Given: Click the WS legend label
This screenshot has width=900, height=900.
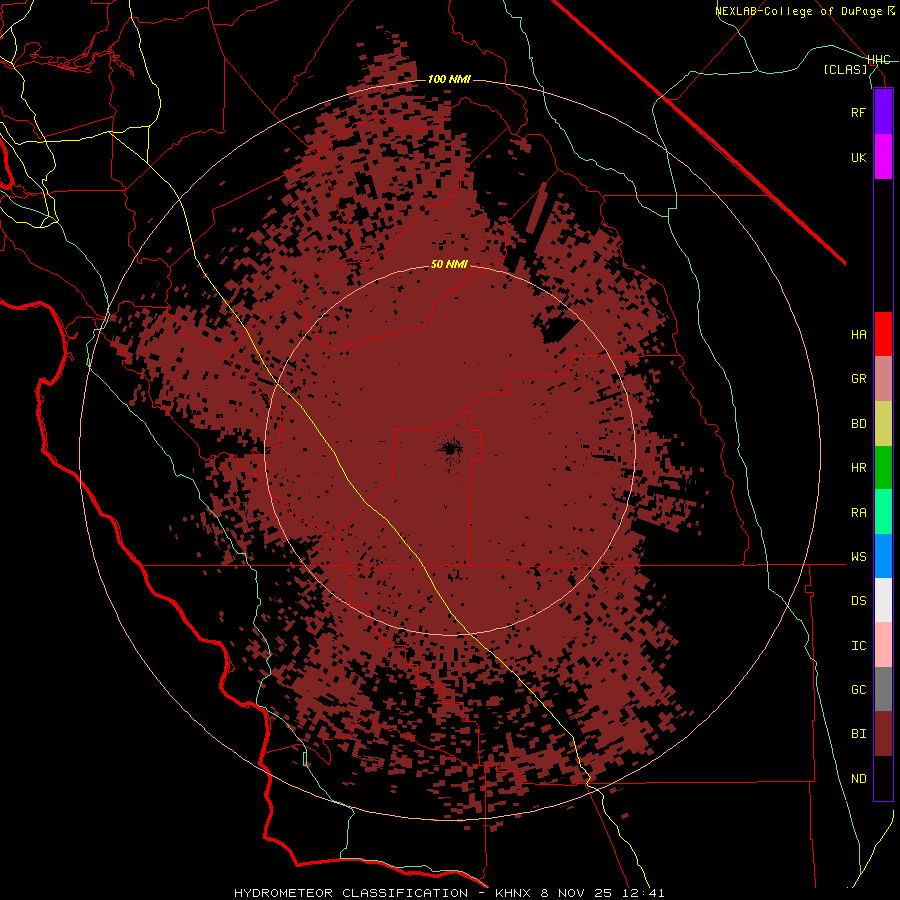Looking at the screenshot, I should (858, 556).
